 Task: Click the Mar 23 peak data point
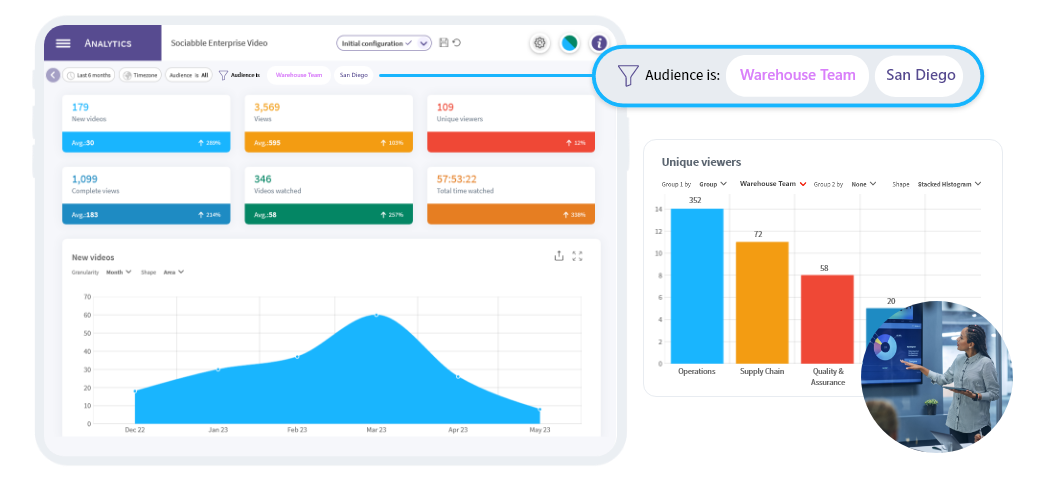click(377, 315)
